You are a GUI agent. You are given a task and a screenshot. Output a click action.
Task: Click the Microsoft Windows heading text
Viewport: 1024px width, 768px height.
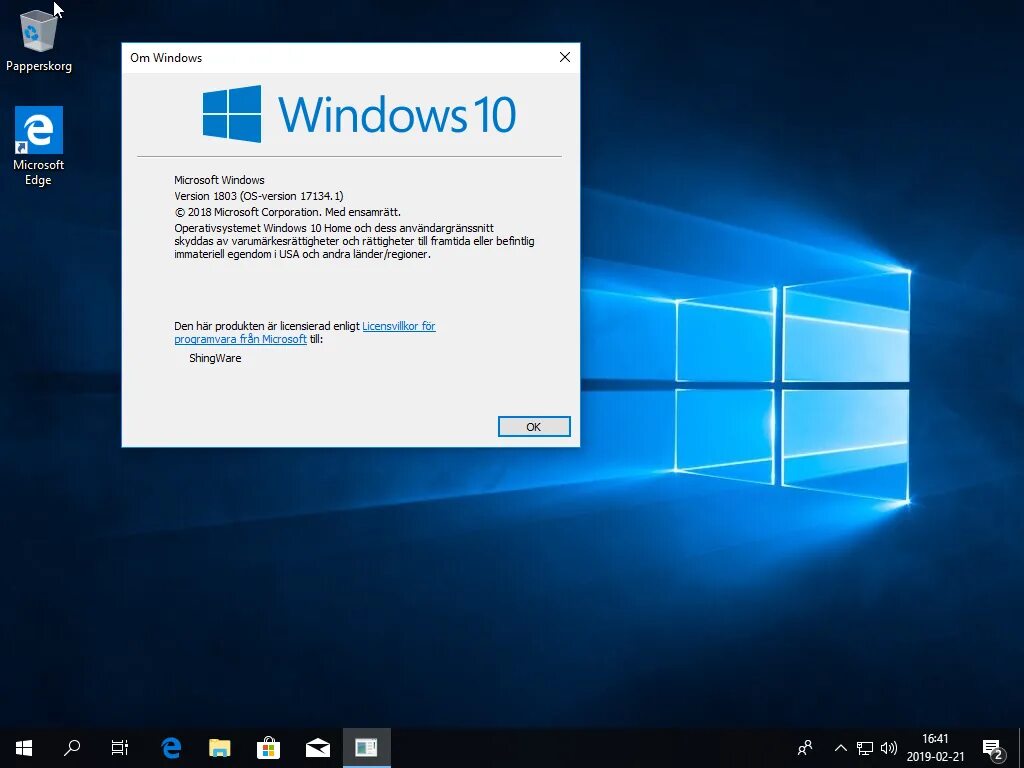click(219, 180)
